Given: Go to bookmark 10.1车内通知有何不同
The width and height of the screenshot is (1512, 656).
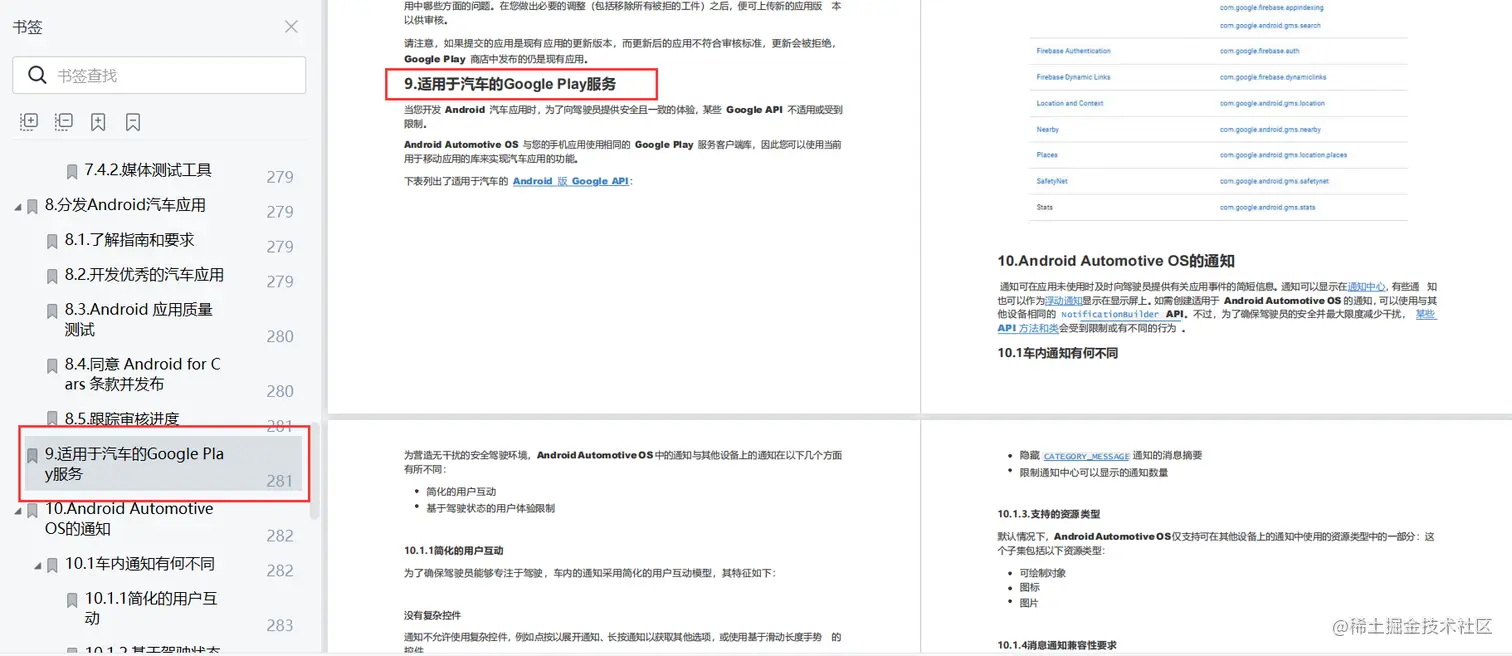Looking at the screenshot, I should tap(140, 563).
